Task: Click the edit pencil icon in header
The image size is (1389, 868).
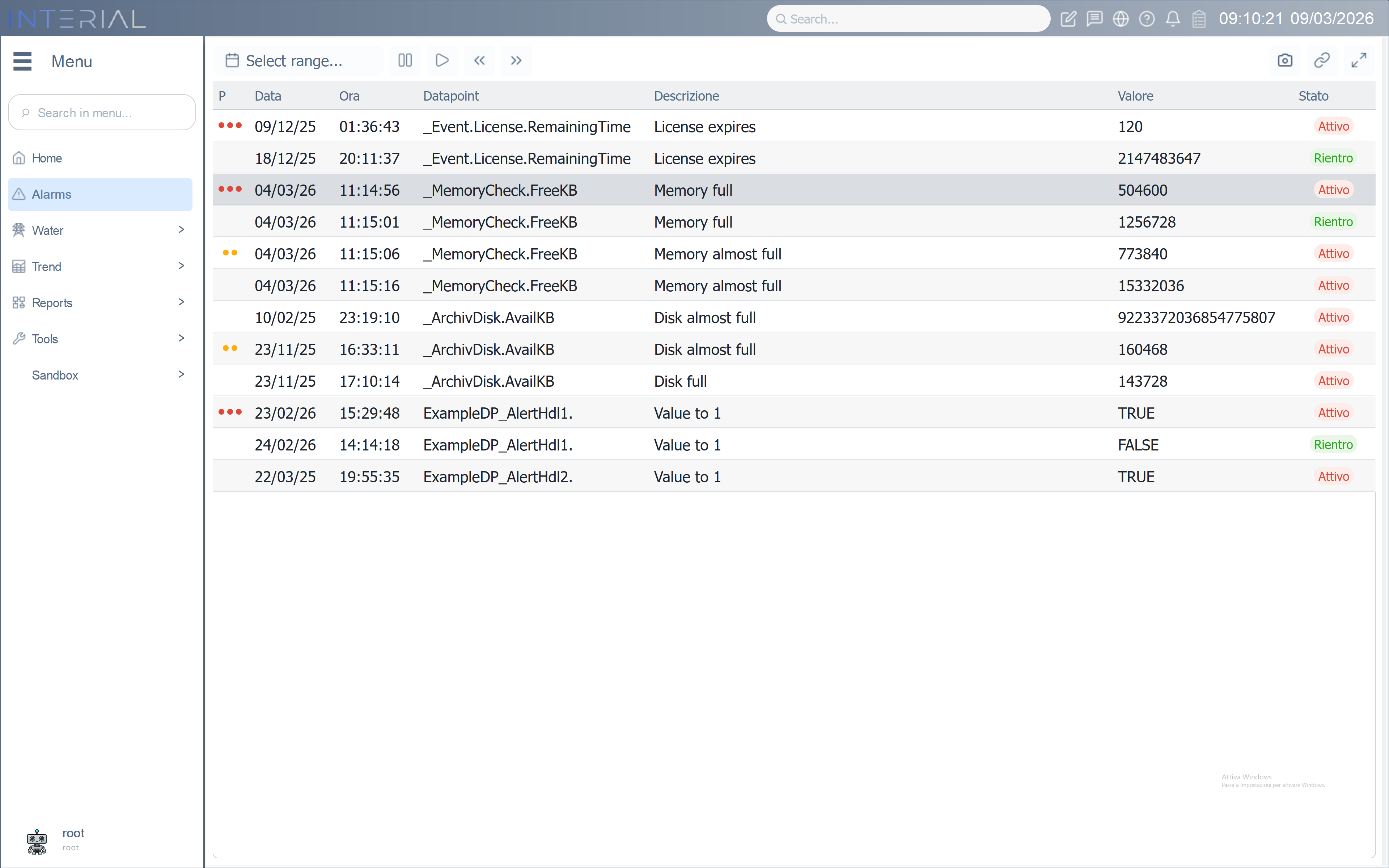Action: click(1068, 19)
